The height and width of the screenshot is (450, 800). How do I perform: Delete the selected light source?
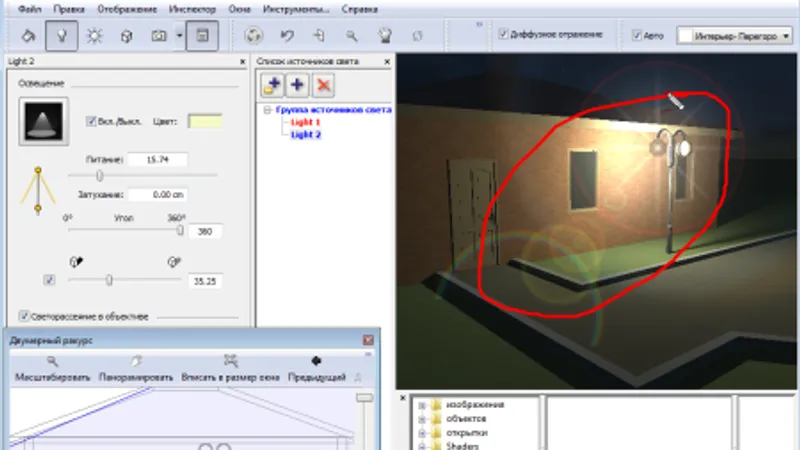[323, 85]
